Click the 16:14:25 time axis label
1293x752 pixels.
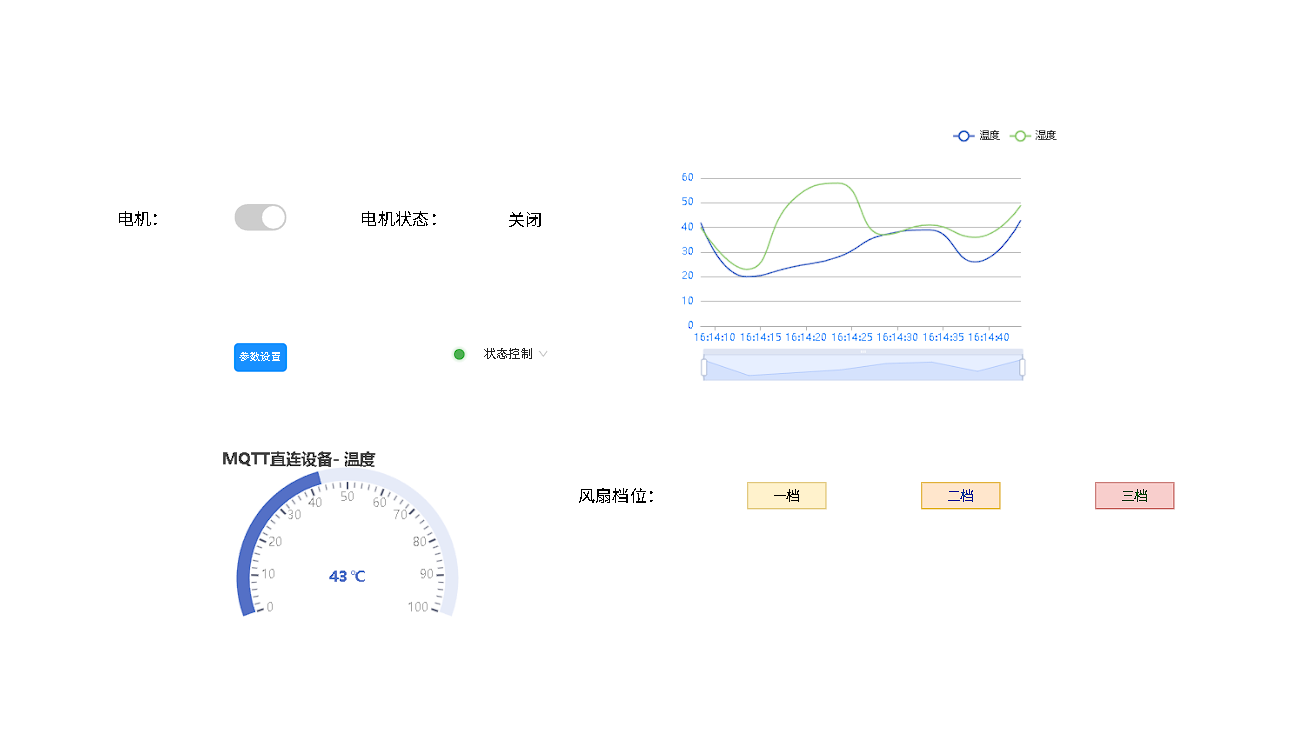851,338
